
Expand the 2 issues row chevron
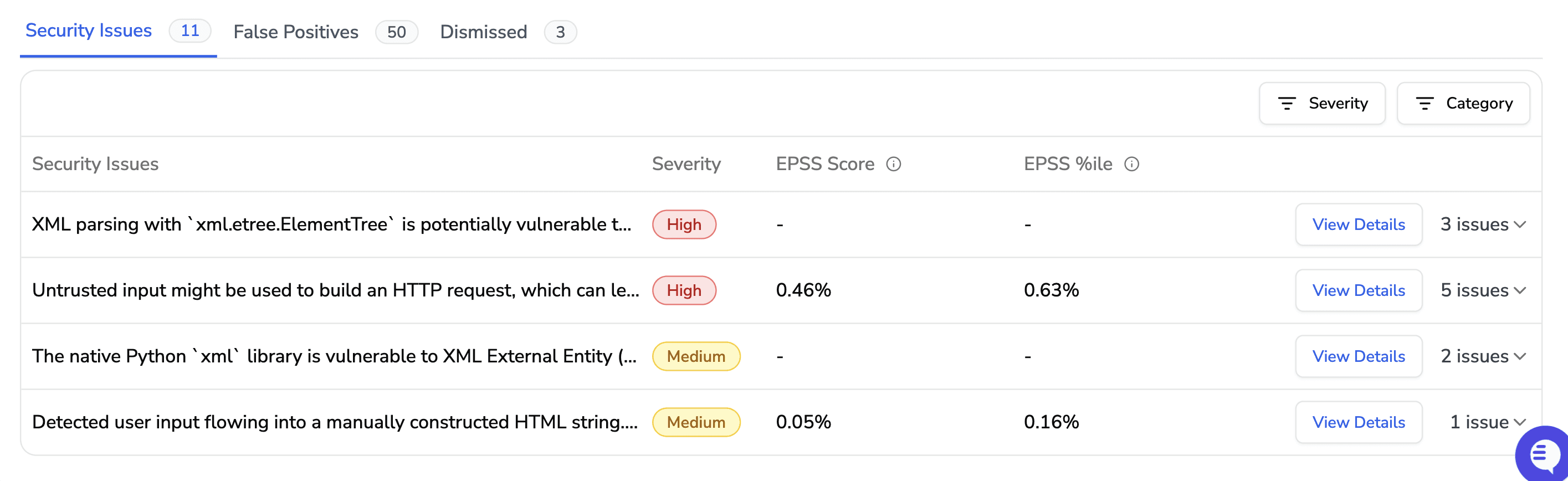1520,356
